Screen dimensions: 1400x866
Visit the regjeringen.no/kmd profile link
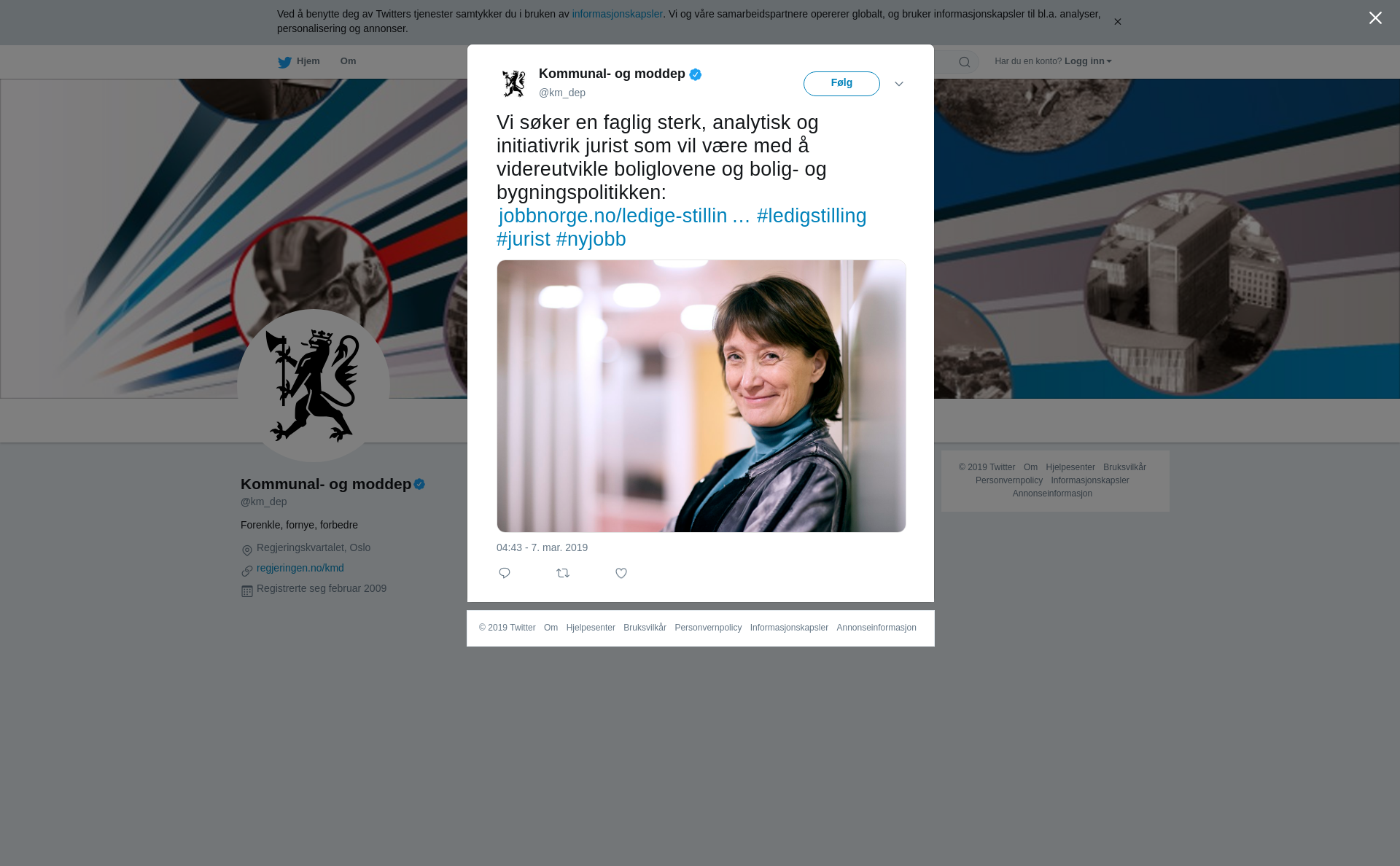(300, 568)
